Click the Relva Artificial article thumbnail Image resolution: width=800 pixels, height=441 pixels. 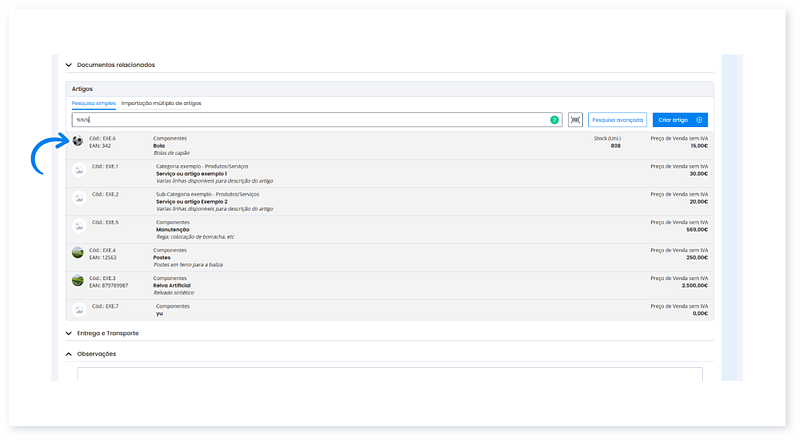78,281
